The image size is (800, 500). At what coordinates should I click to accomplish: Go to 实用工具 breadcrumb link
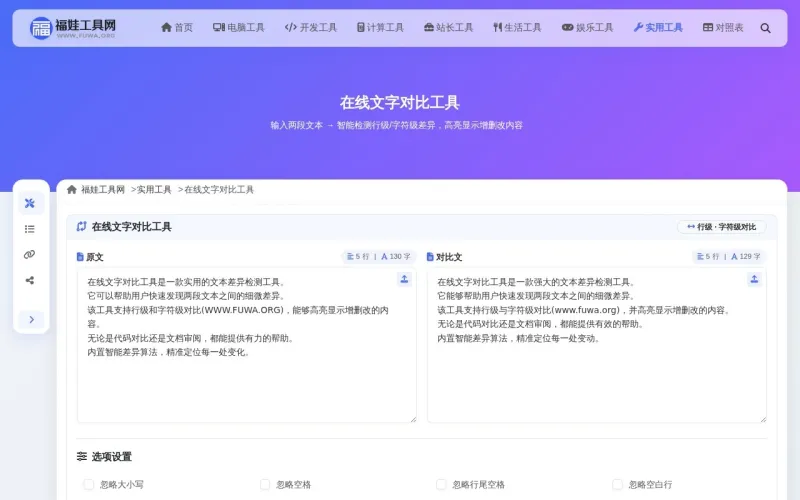pos(154,190)
